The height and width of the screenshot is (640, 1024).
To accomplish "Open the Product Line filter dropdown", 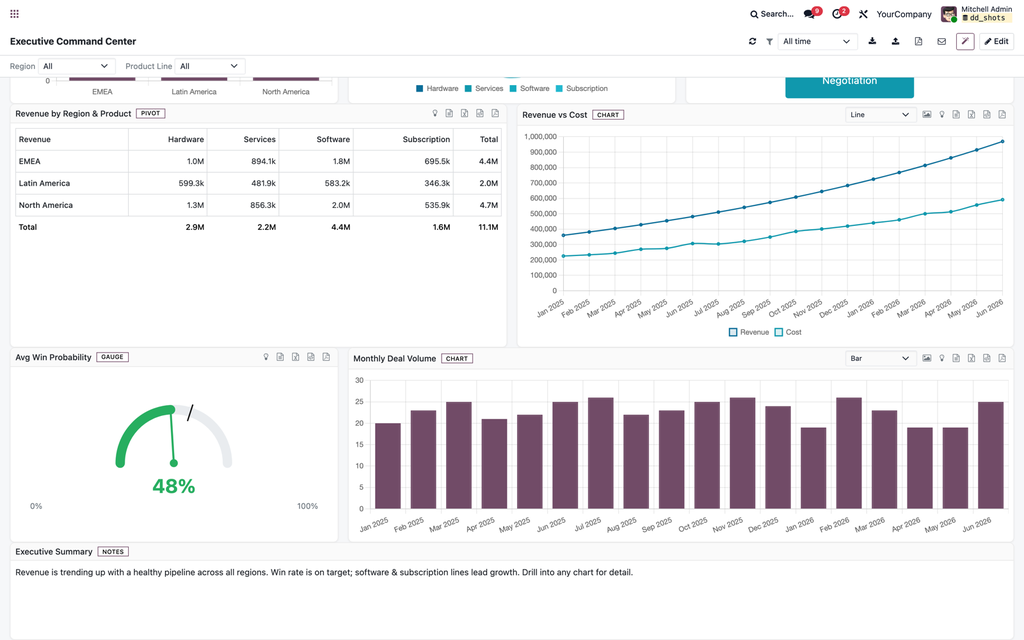I will (x=210, y=66).
